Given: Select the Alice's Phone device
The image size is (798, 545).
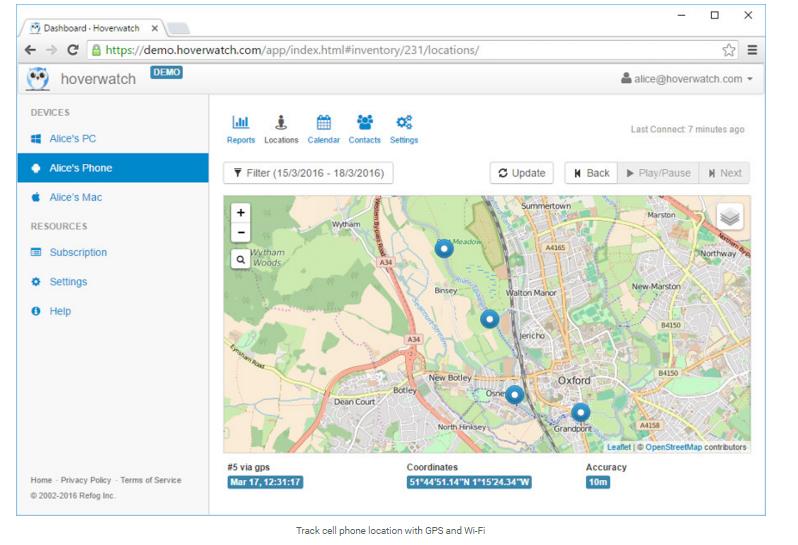Looking at the screenshot, I should [113, 168].
